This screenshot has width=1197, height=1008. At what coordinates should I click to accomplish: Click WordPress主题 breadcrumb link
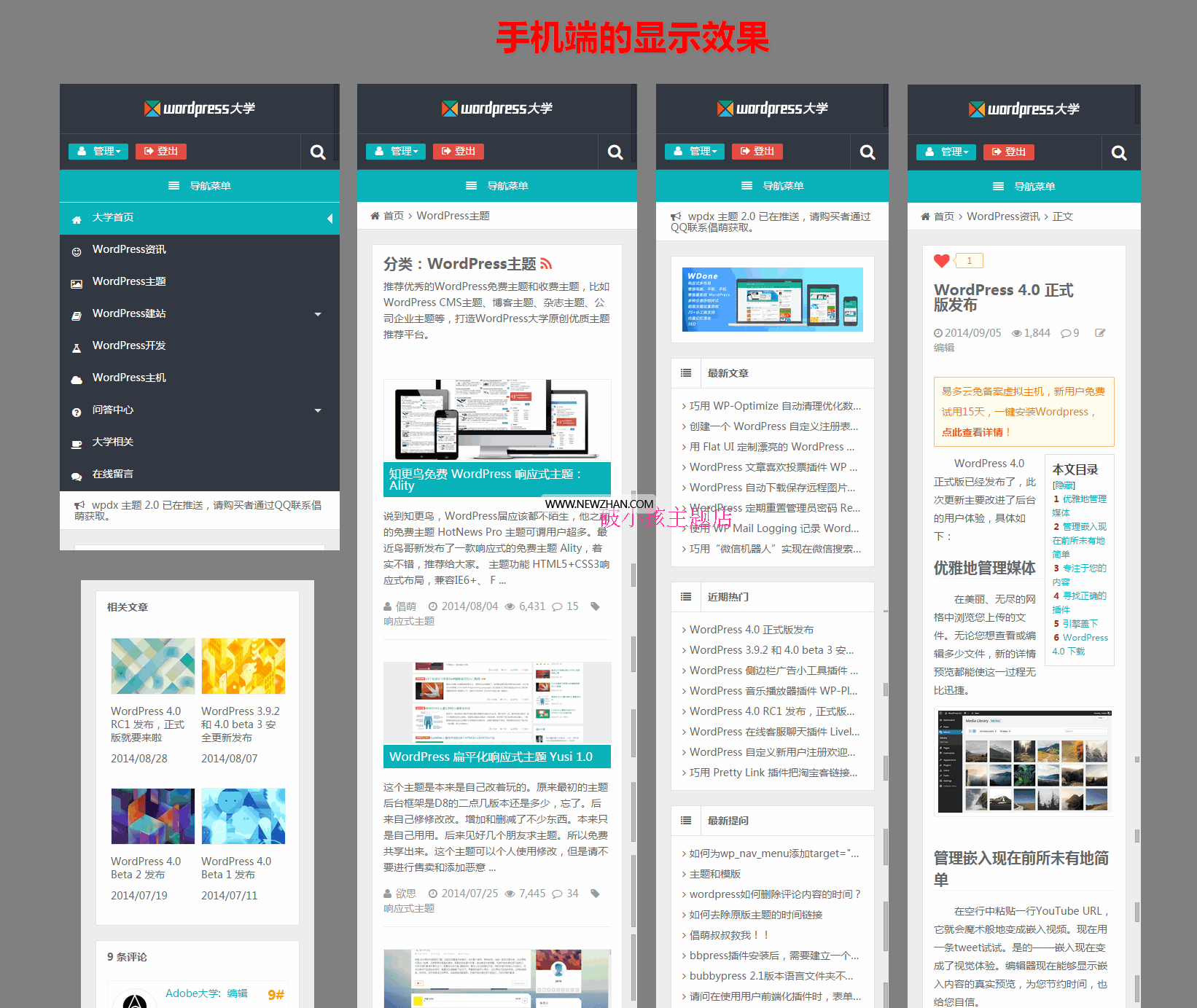453,216
